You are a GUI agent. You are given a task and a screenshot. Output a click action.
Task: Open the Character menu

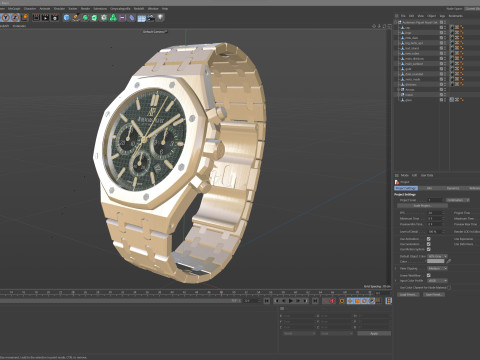pos(30,9)
